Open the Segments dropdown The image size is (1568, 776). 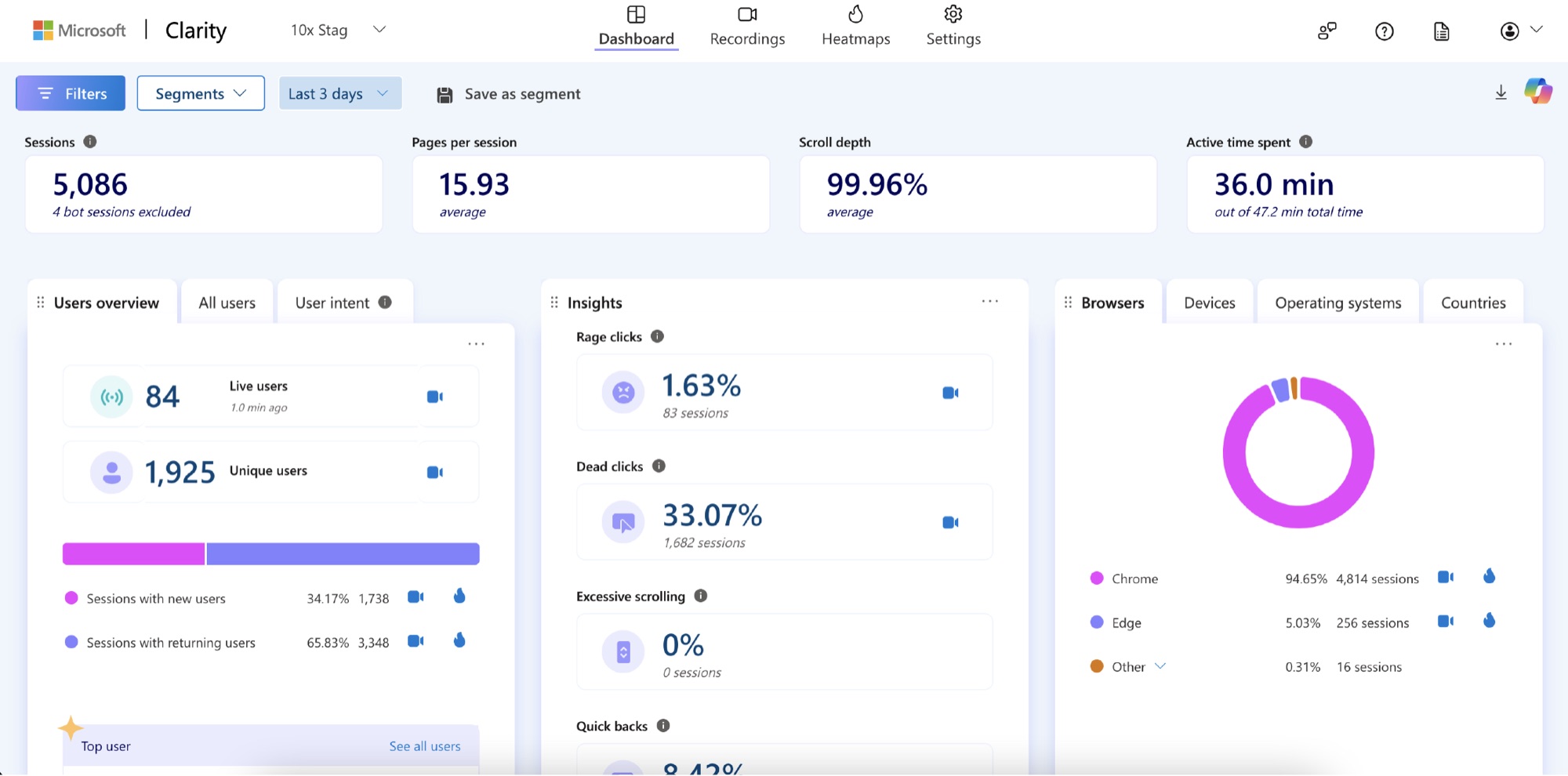click(201, 93)
